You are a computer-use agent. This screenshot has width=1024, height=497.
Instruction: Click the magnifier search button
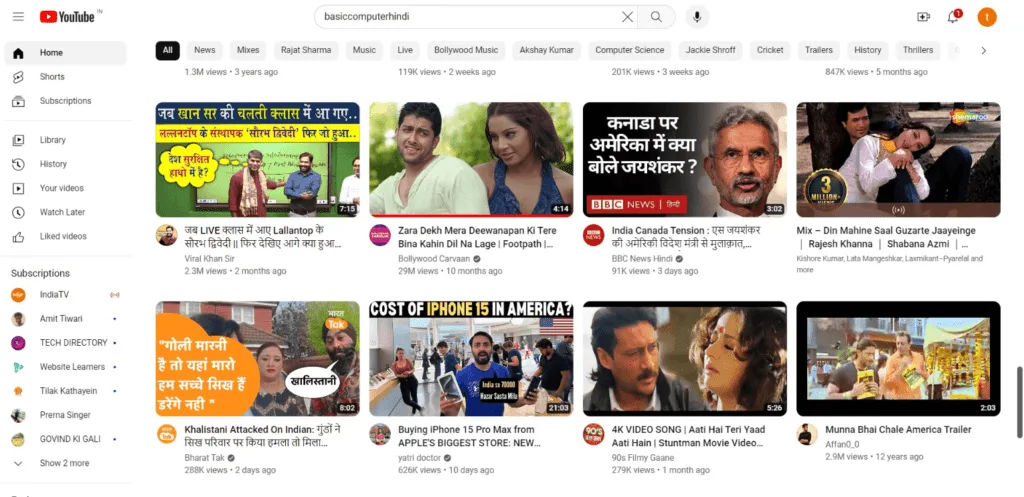[656, 17]
